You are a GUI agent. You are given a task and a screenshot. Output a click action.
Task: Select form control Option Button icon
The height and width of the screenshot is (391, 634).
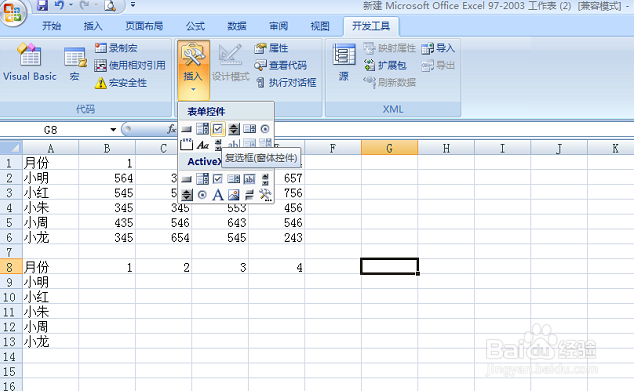pos(265,129)
